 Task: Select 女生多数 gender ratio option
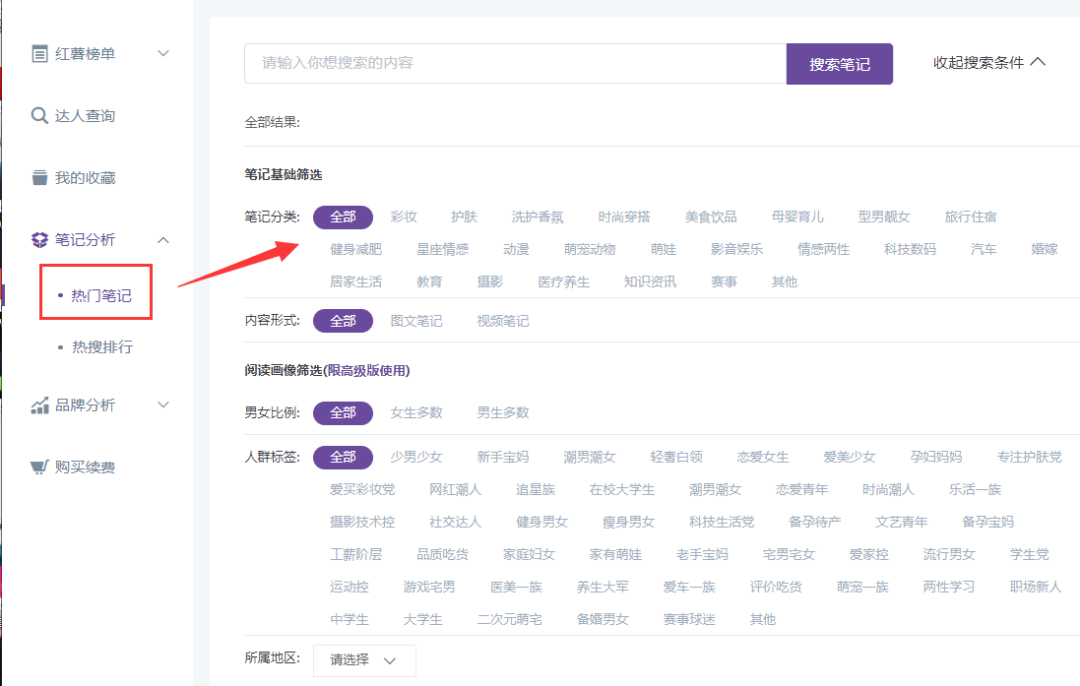tap(416, 412)
